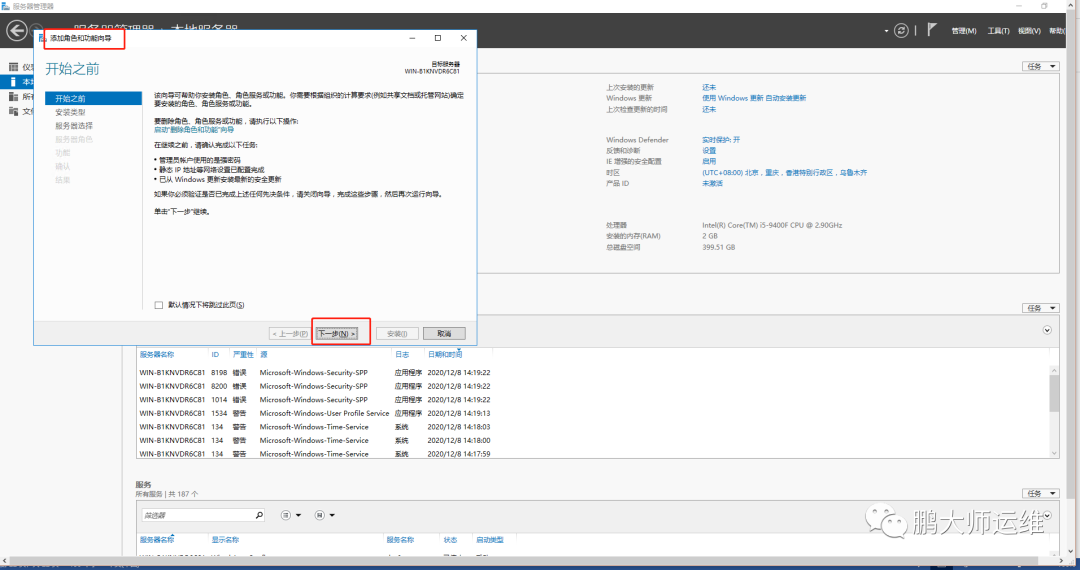
Task: Open the 工具(T) menu
Action: pyautogui.click(x=998, y=31)
